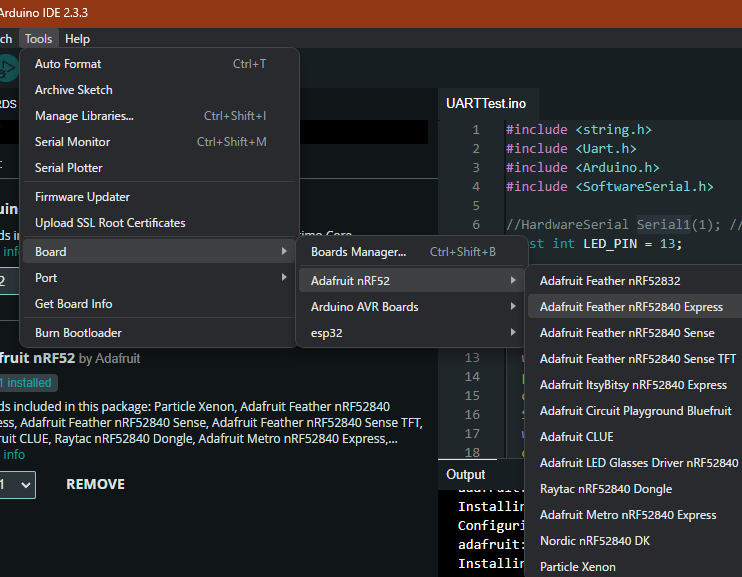Image resolution: width=742 pixels, height=577 pixels.
Task: Choose Archive Sketch from Tools menu
Action: tap(159, 90)
